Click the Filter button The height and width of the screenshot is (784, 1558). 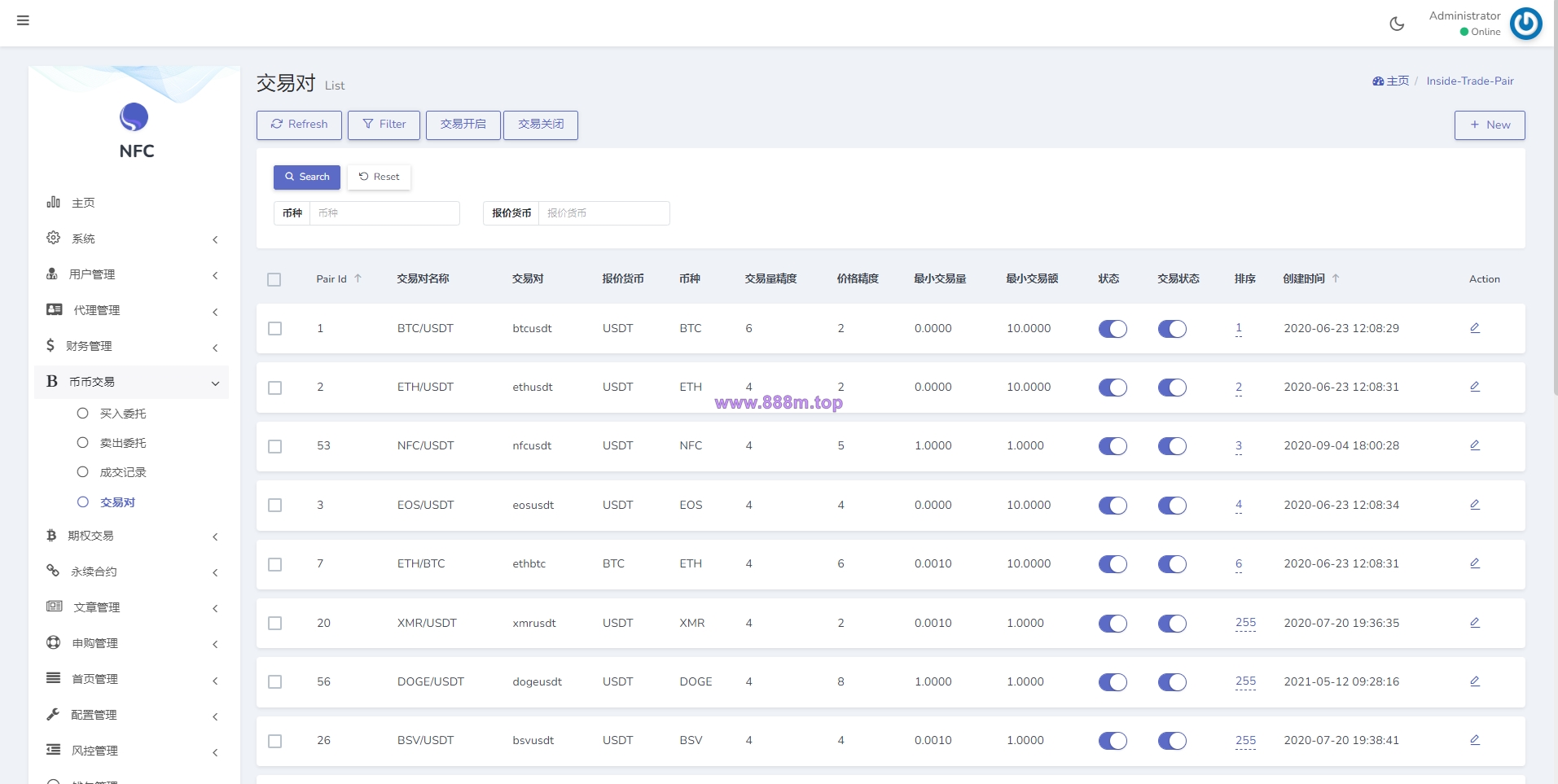pos(384,125)
